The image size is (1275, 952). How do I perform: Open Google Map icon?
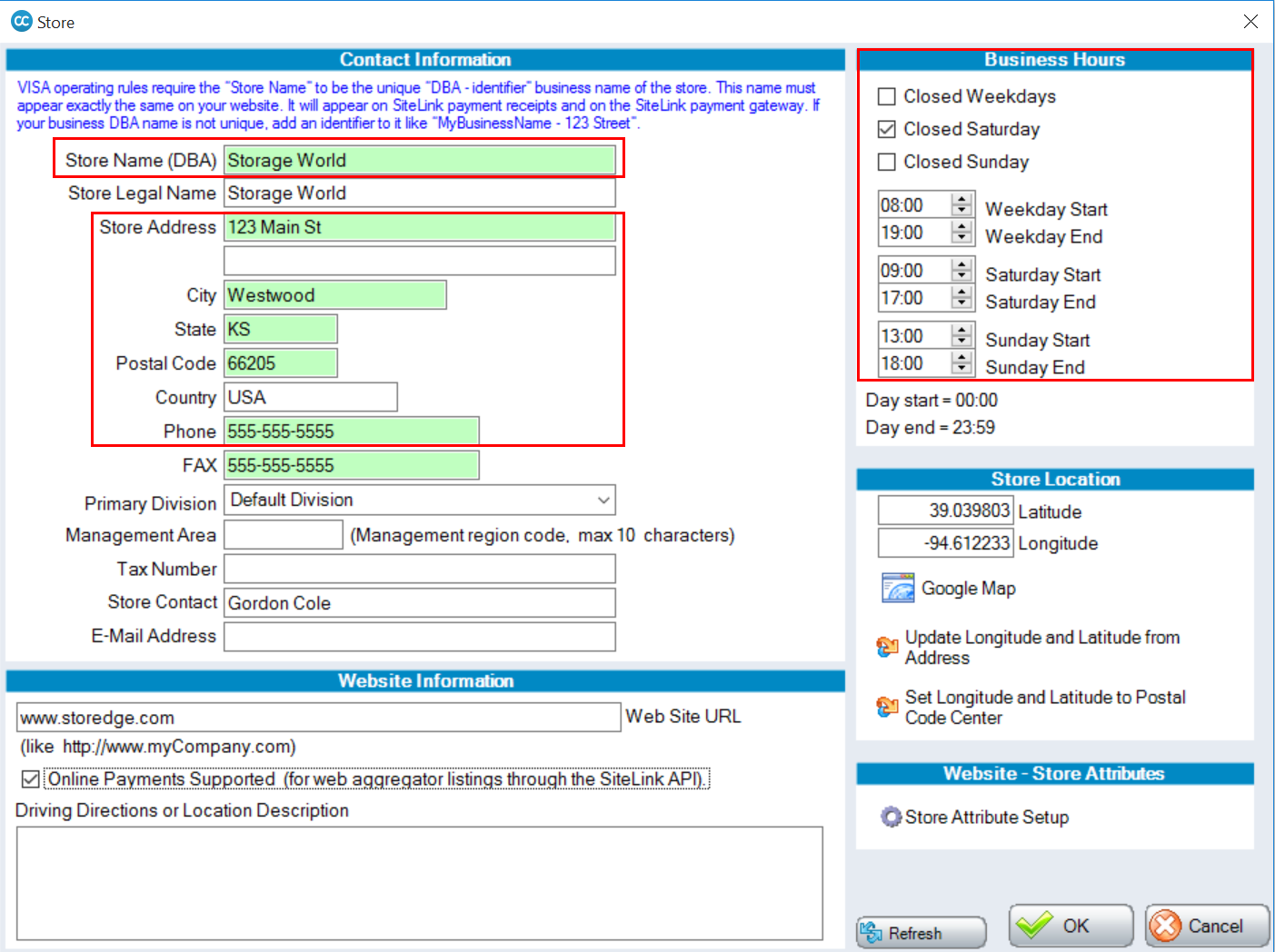pos(898,588)
